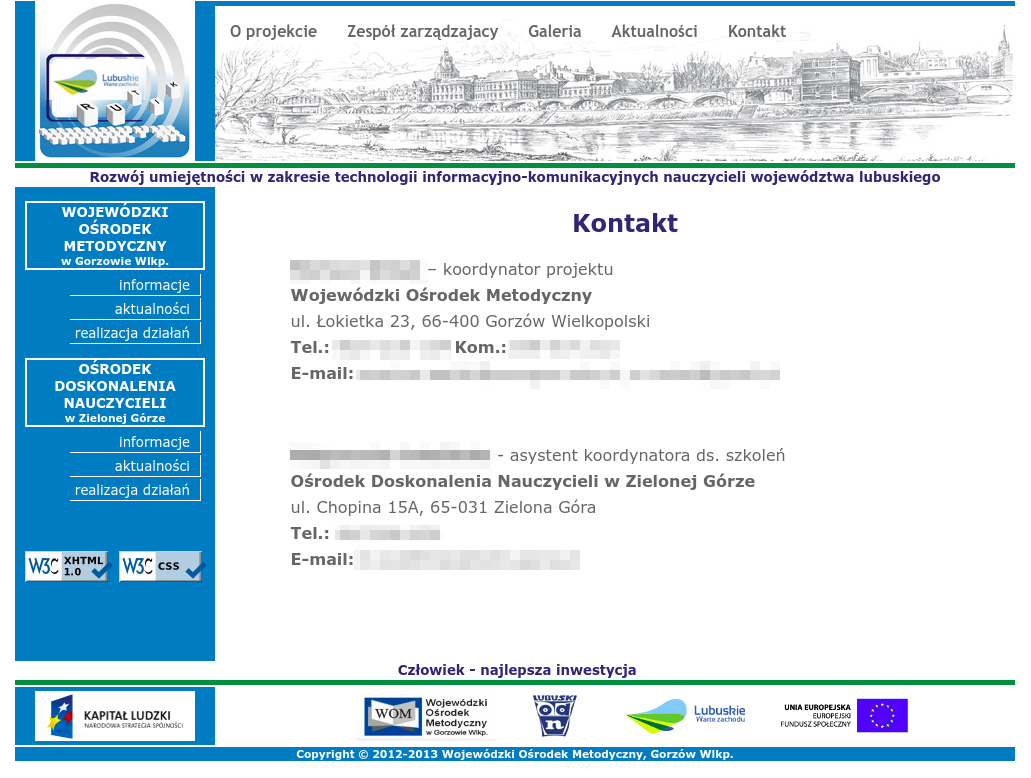Screen dimensions: 1031x778
Task: Click the Kapitał Ludzki logo
Action: 115,716
